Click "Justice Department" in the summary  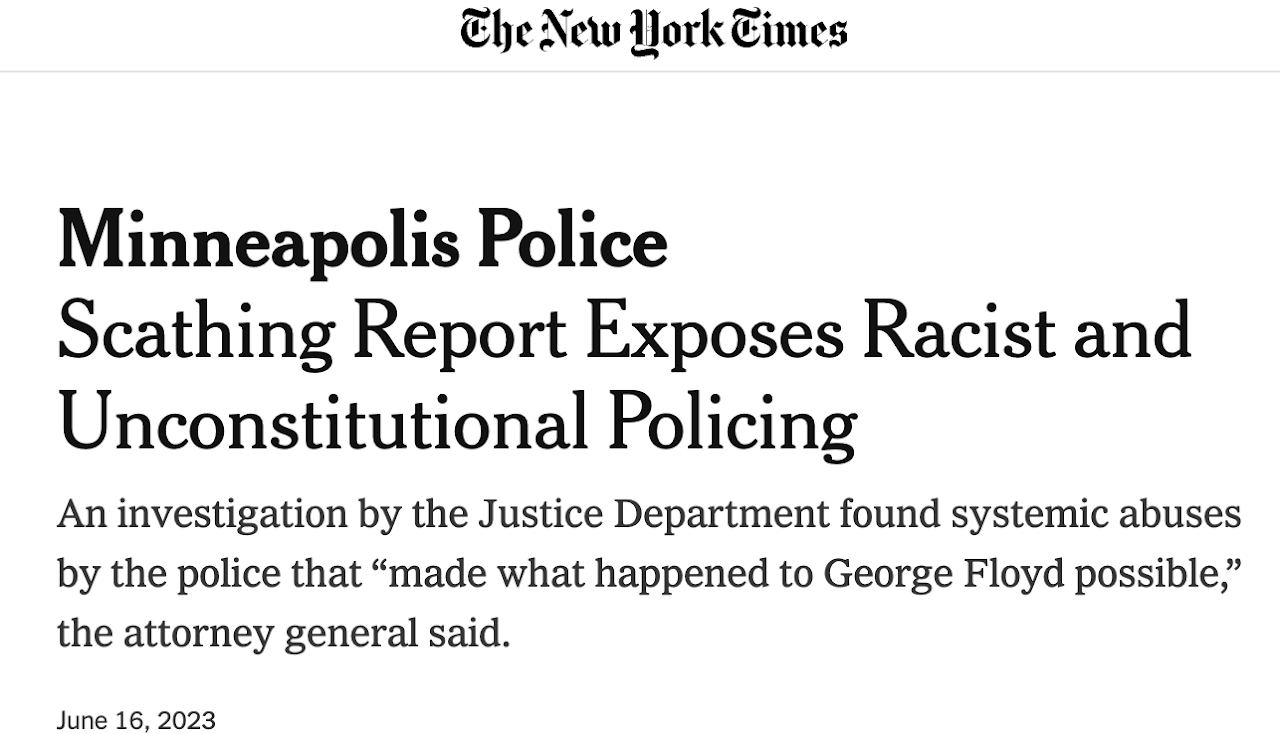coord(653,514)
